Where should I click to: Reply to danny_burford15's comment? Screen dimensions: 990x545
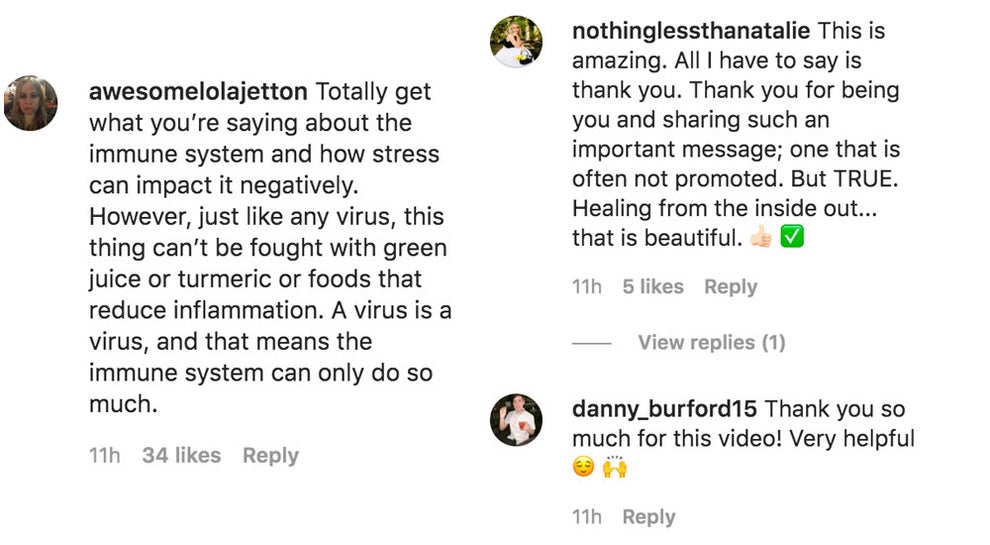pos(648,517)
